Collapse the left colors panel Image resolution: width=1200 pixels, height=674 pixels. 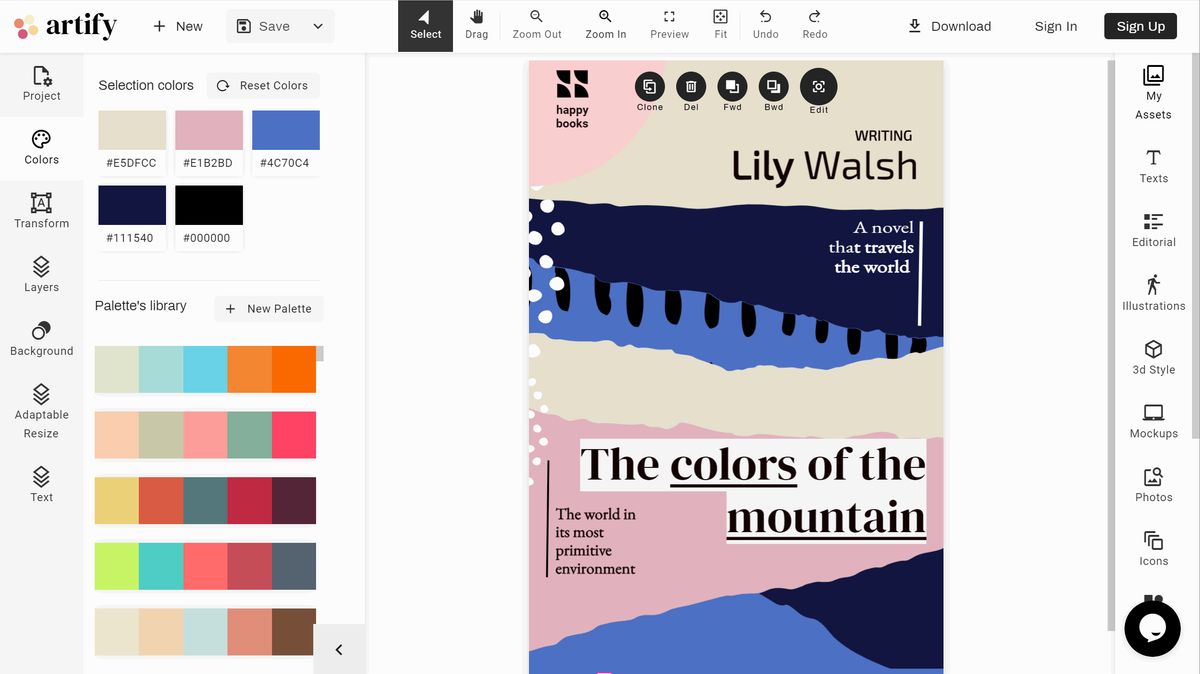(339, 649)
